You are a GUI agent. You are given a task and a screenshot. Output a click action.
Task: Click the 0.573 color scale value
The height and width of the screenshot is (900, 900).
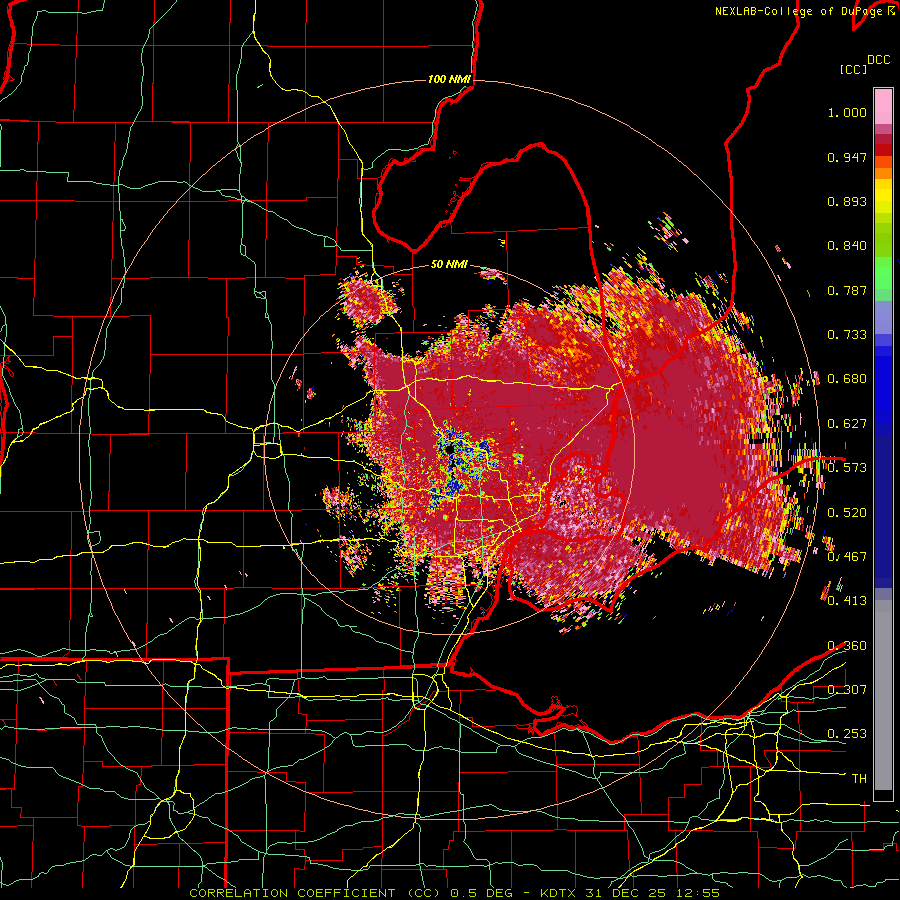(847, 468)
